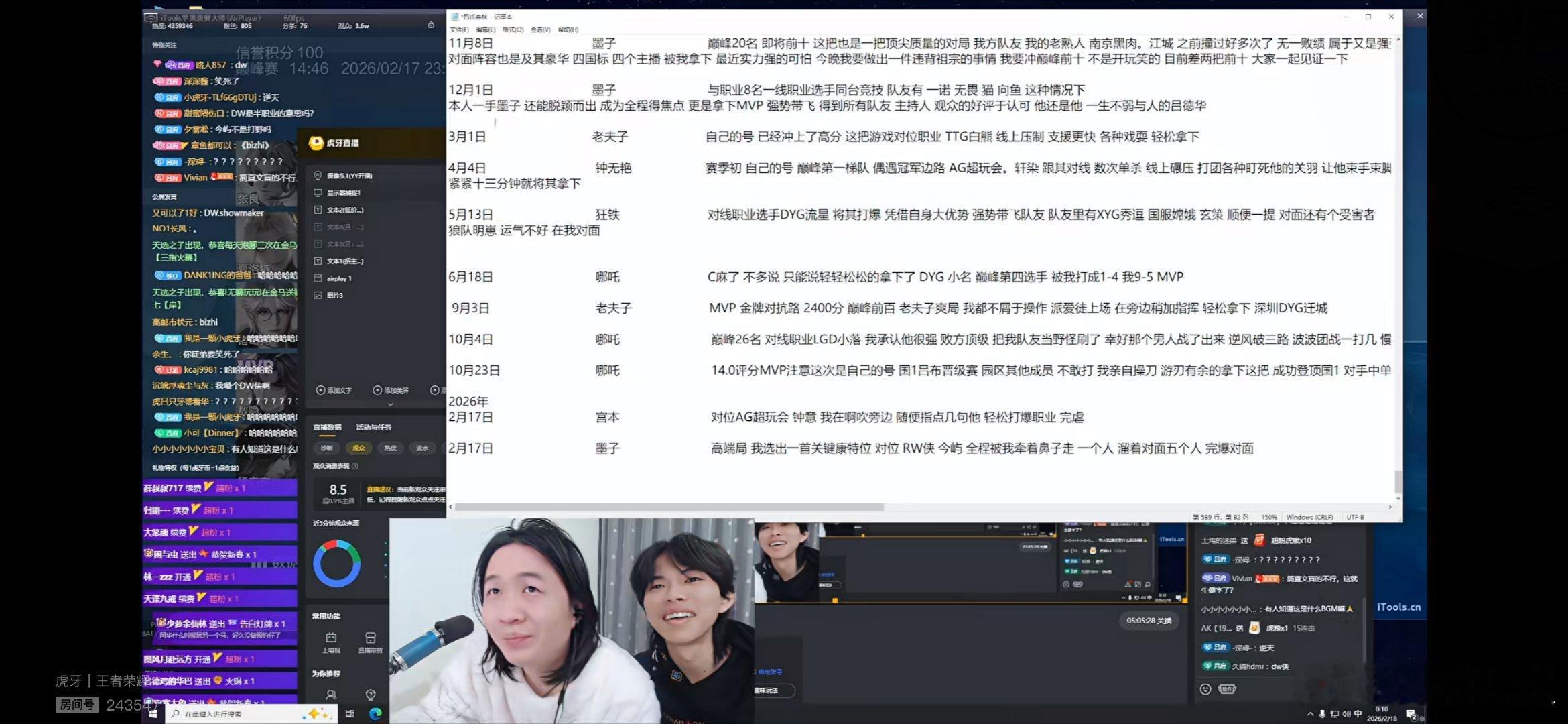Open the 直播带货 shop icon

[x=371, y=638]
